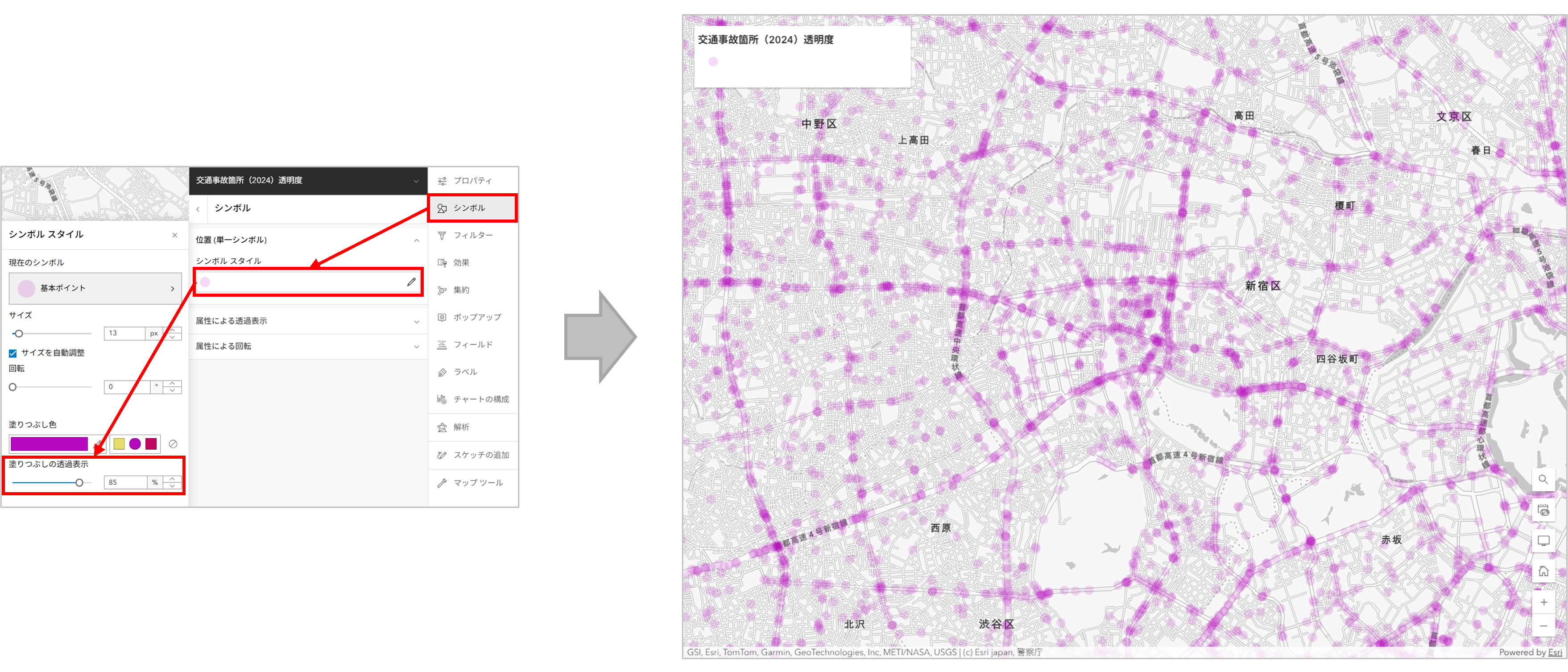Open the layer name dropdown in header
This screenshot has width=1568, height=672.
coord(416,181)
